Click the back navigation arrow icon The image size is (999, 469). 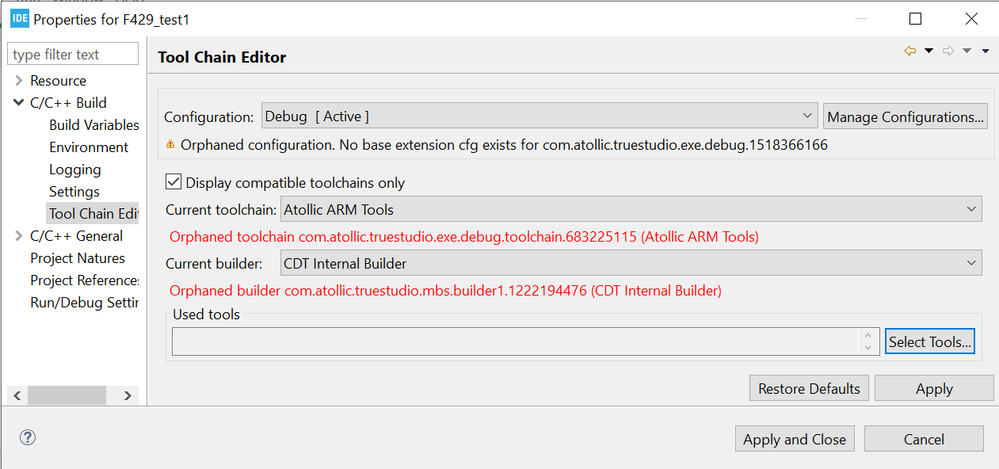(x=910, y=50)
